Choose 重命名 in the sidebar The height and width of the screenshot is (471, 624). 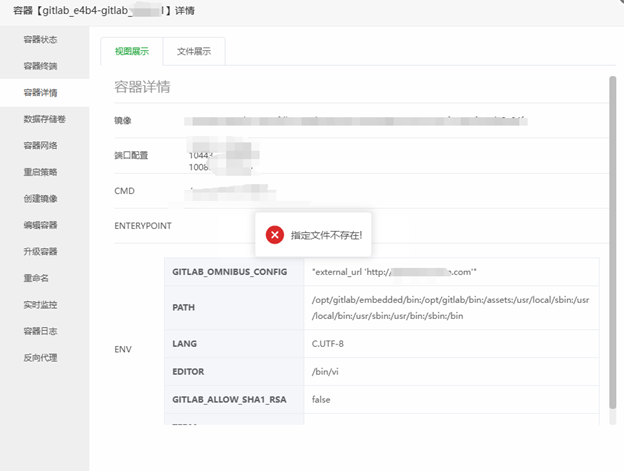tap(36, 278)
